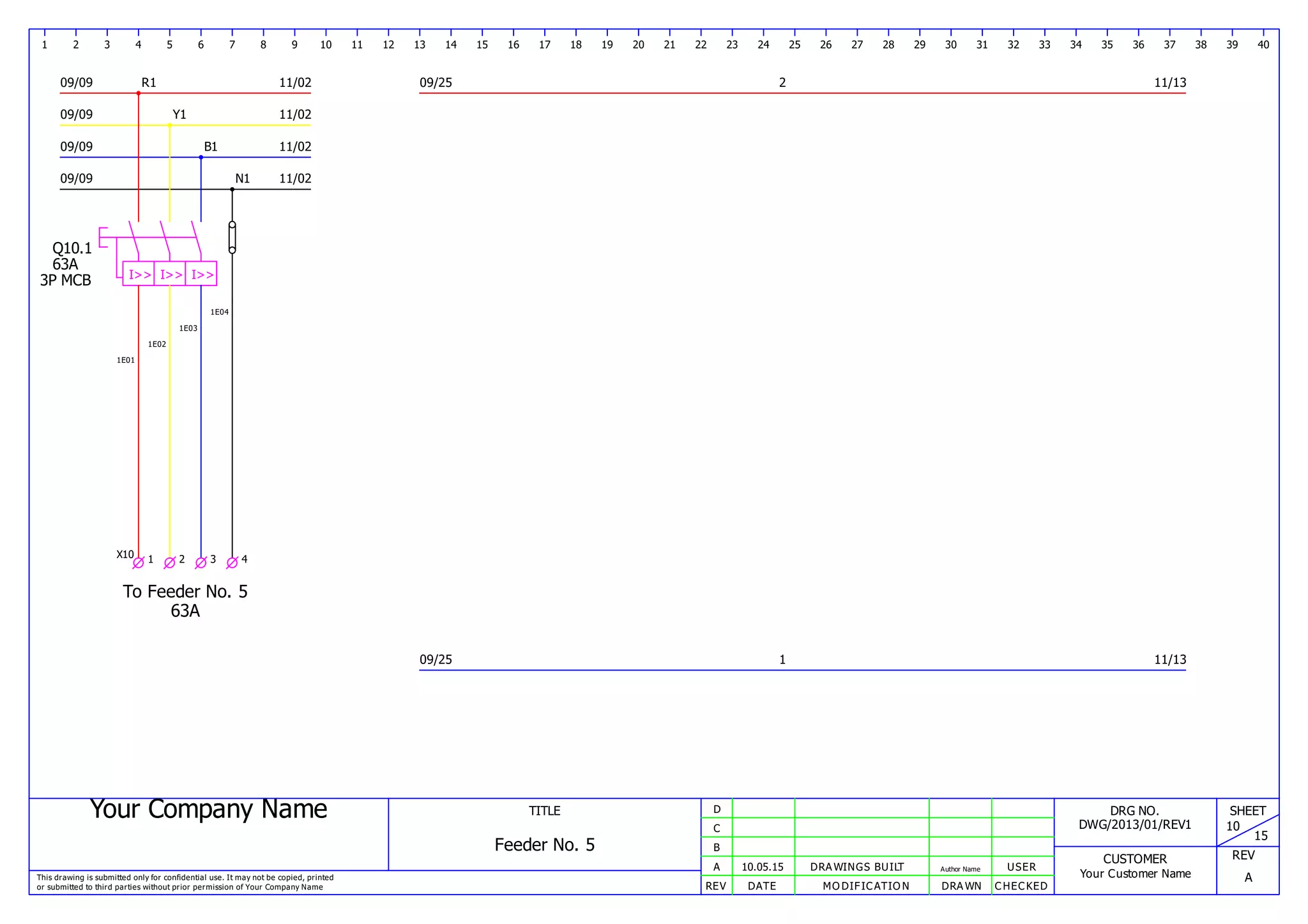Click red junction dot on R1 busbar
This screenshot has width=1308, height=924.
(138, 93)
